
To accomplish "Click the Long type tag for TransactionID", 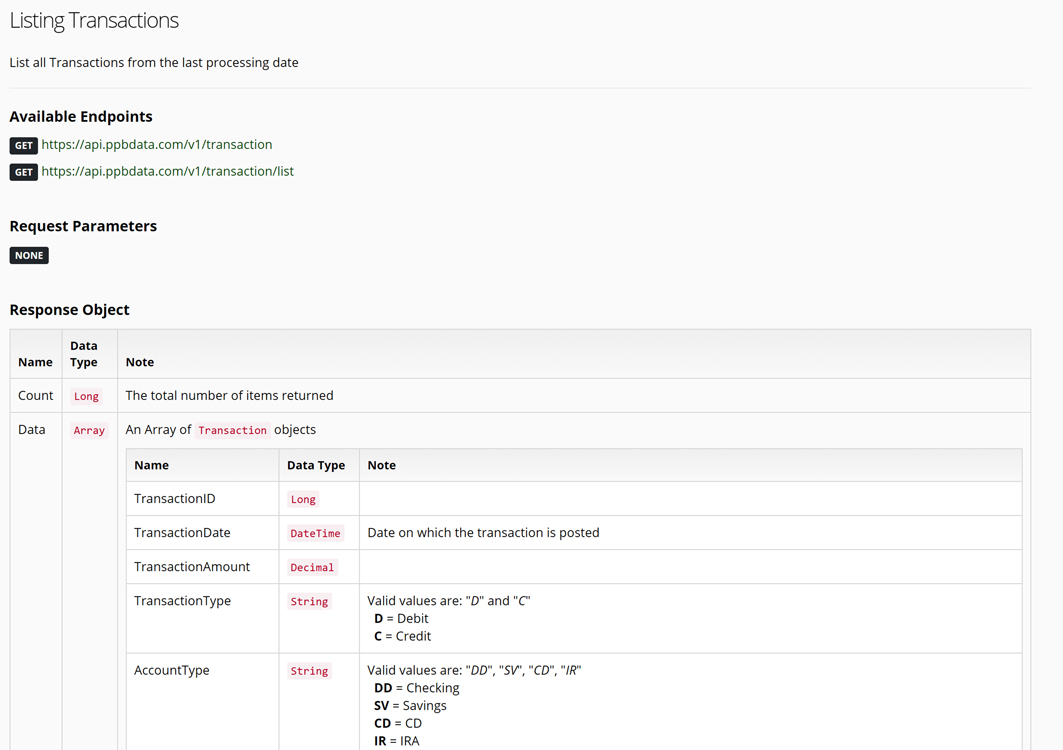I will (x=303, y=499).
